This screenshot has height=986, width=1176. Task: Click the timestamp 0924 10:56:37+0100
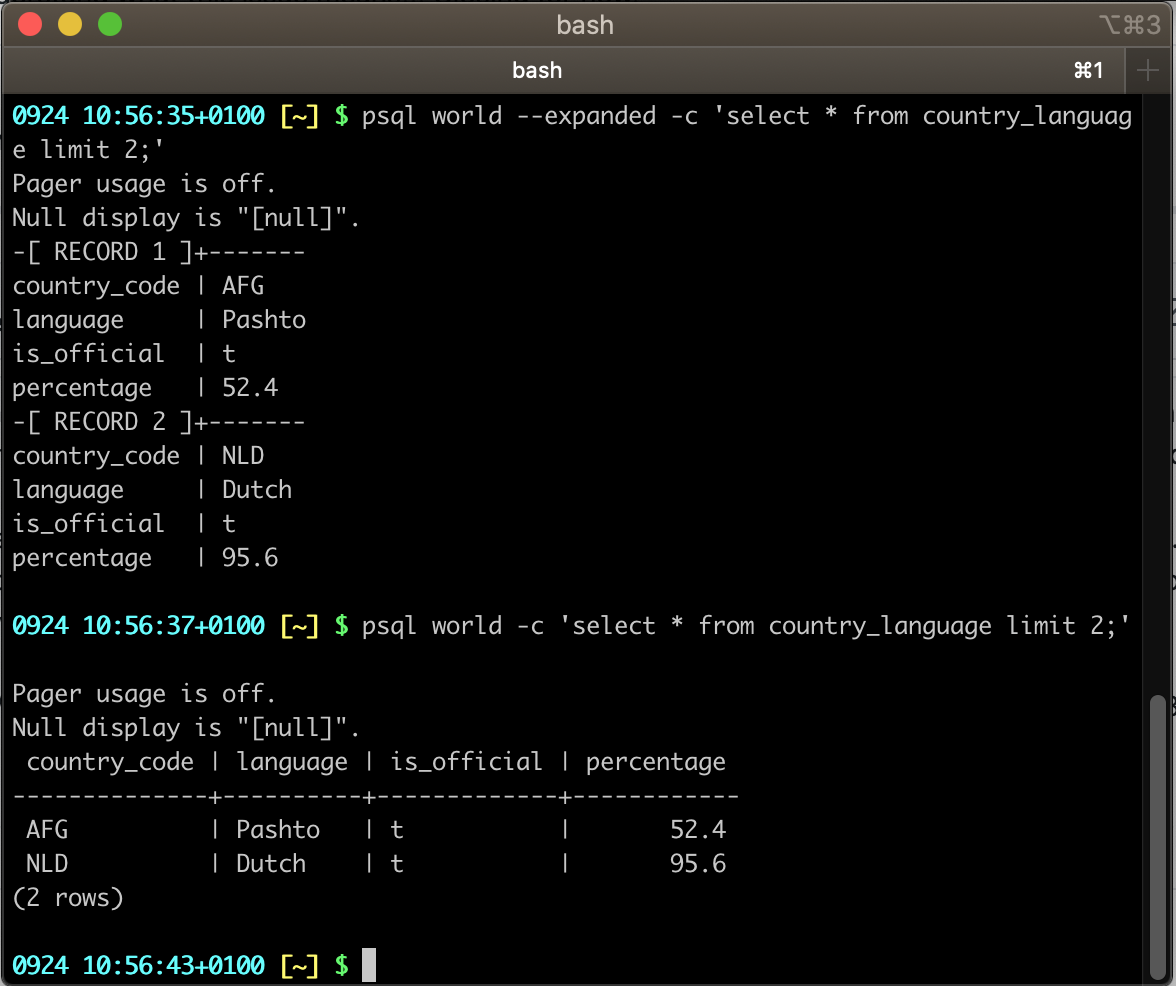(138, 626)
